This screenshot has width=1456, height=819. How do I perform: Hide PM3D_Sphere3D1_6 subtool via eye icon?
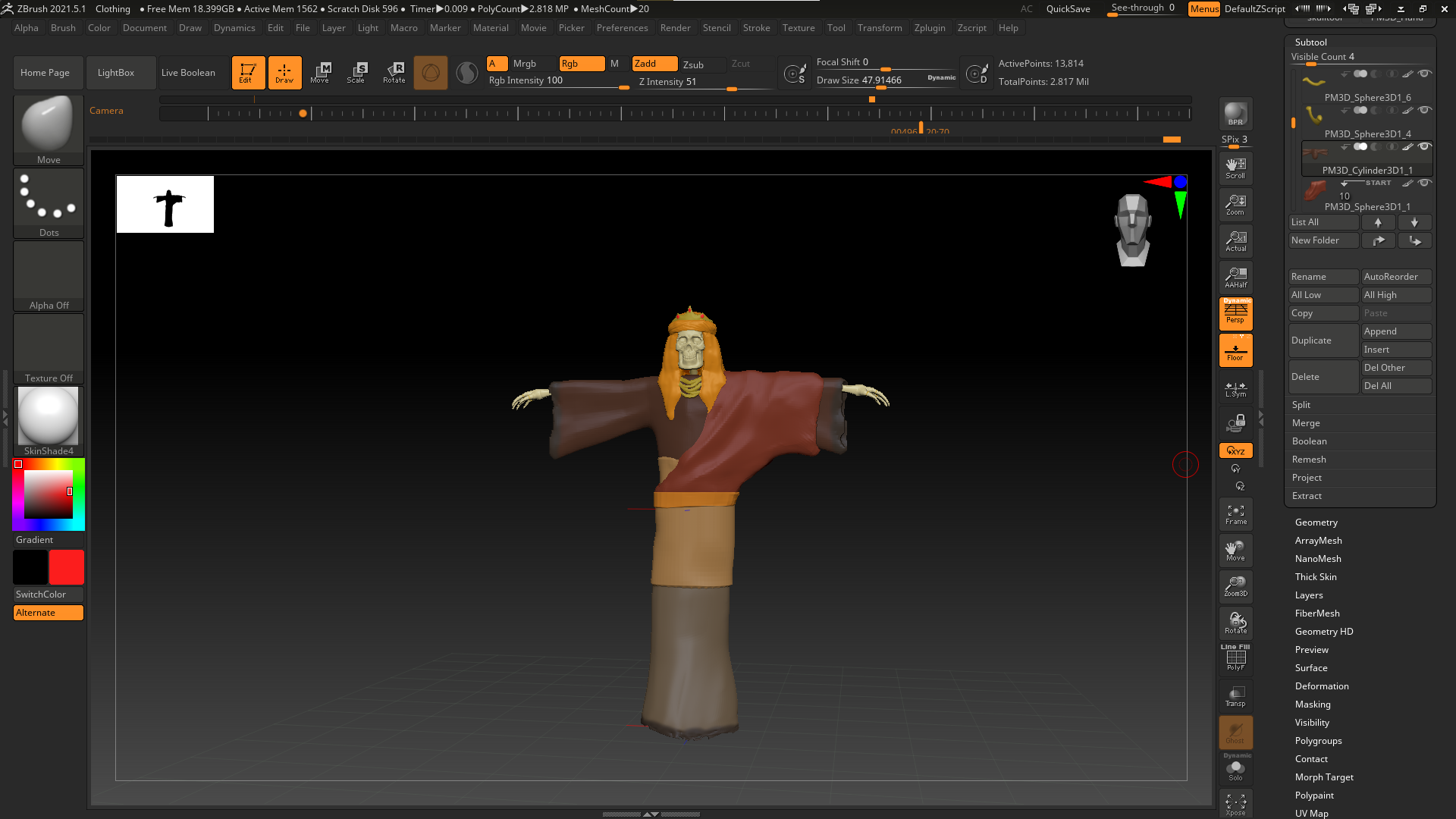tap(1425, 74)
